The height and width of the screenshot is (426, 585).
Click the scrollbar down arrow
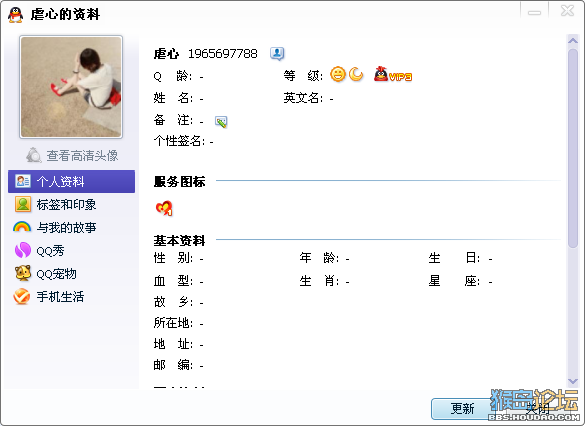573,381
